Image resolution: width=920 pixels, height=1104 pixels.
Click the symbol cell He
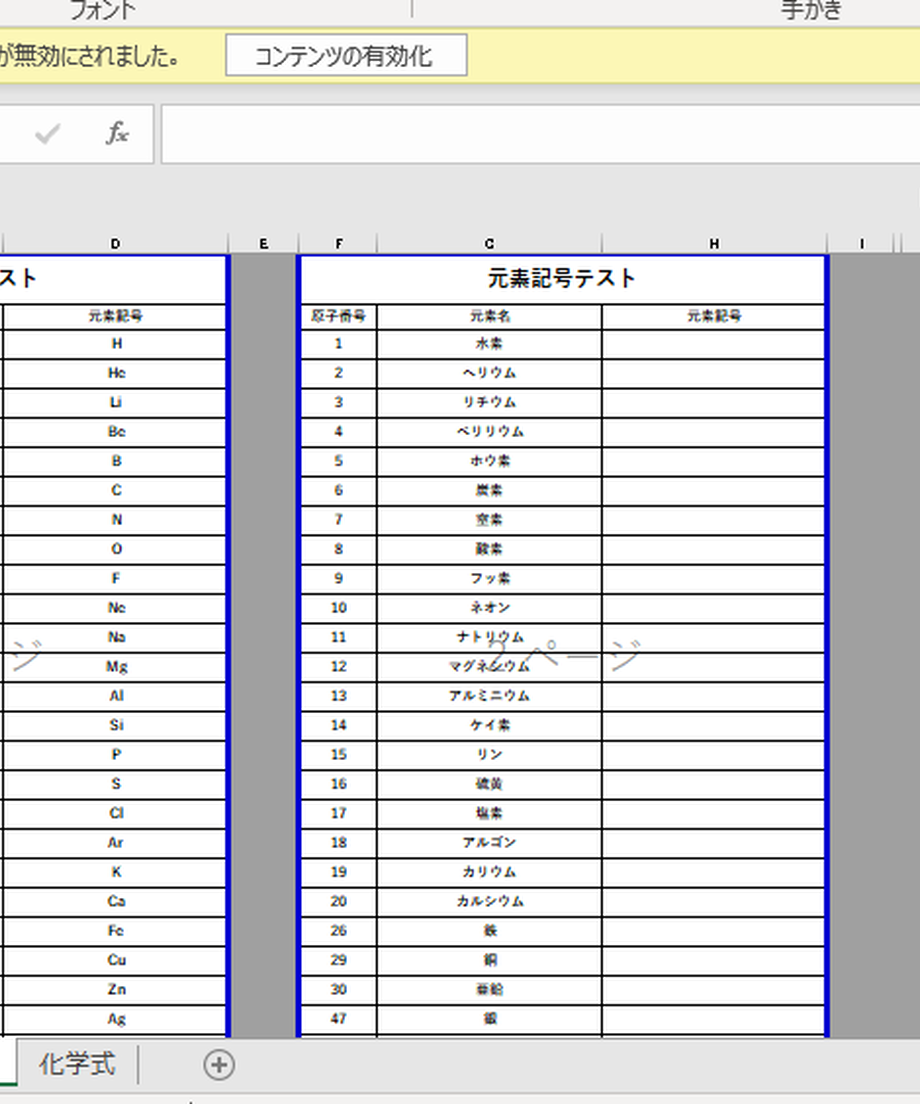tap(115, 373)
